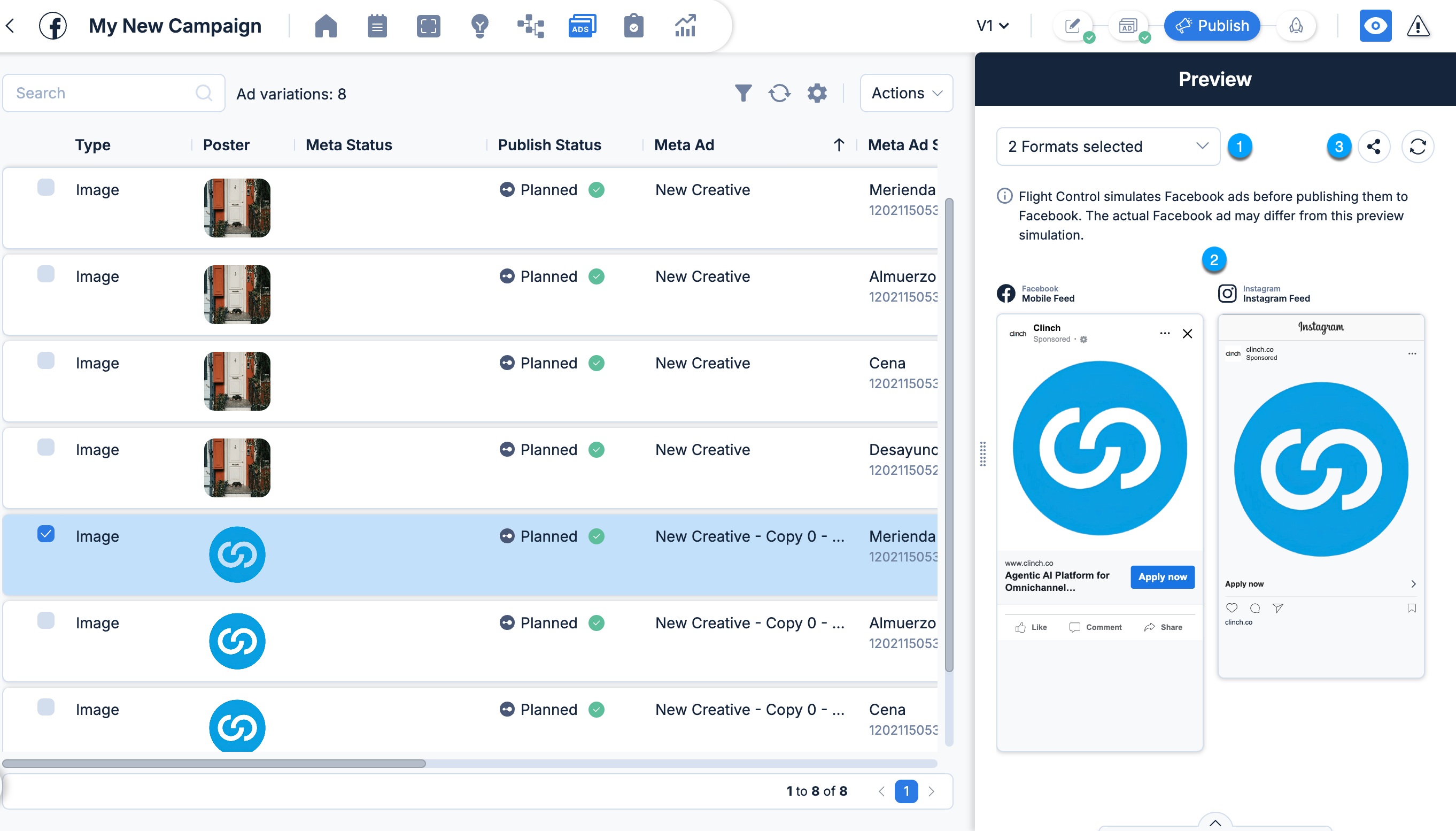This screenshot has width=1456, height=831.
Task: Open the frame placements navigation icon
Action: [428, 26]
